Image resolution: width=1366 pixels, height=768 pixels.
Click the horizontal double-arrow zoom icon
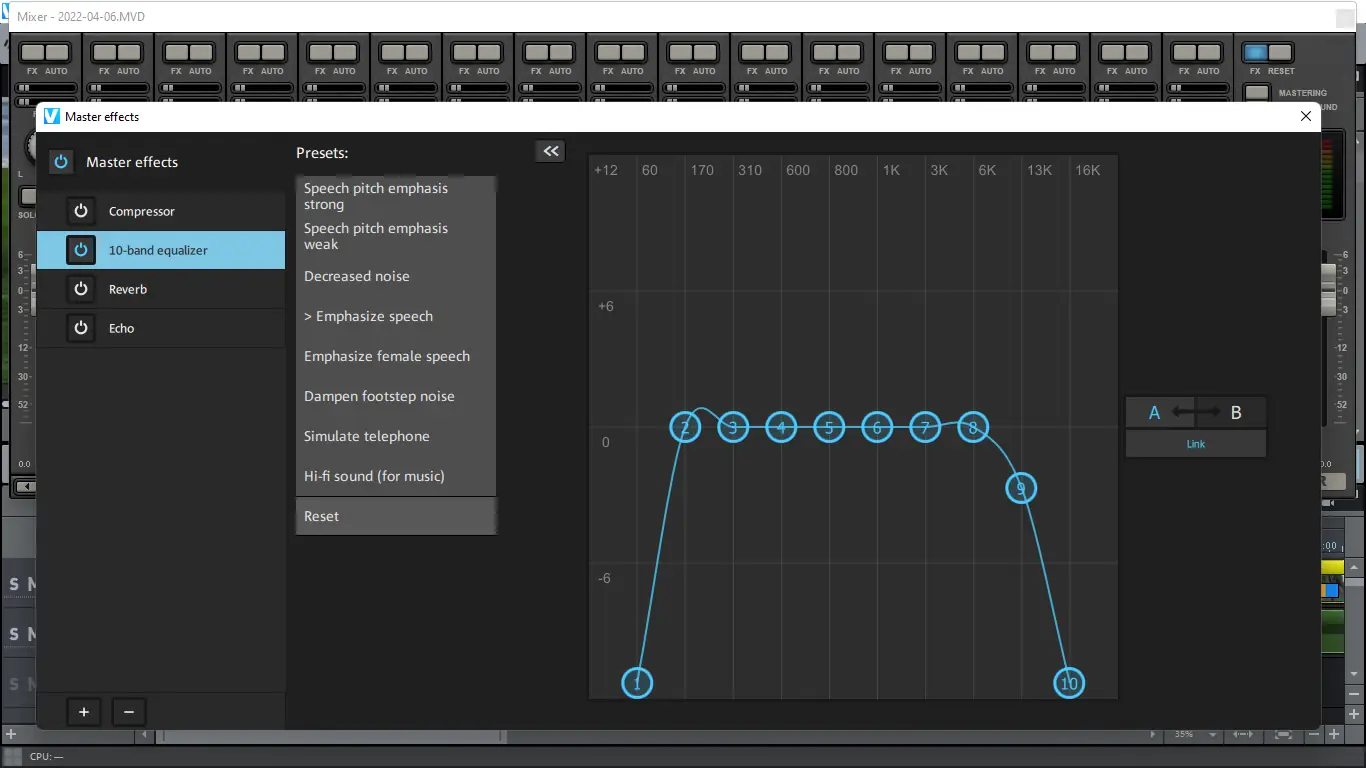click(x=1243, y=735)
